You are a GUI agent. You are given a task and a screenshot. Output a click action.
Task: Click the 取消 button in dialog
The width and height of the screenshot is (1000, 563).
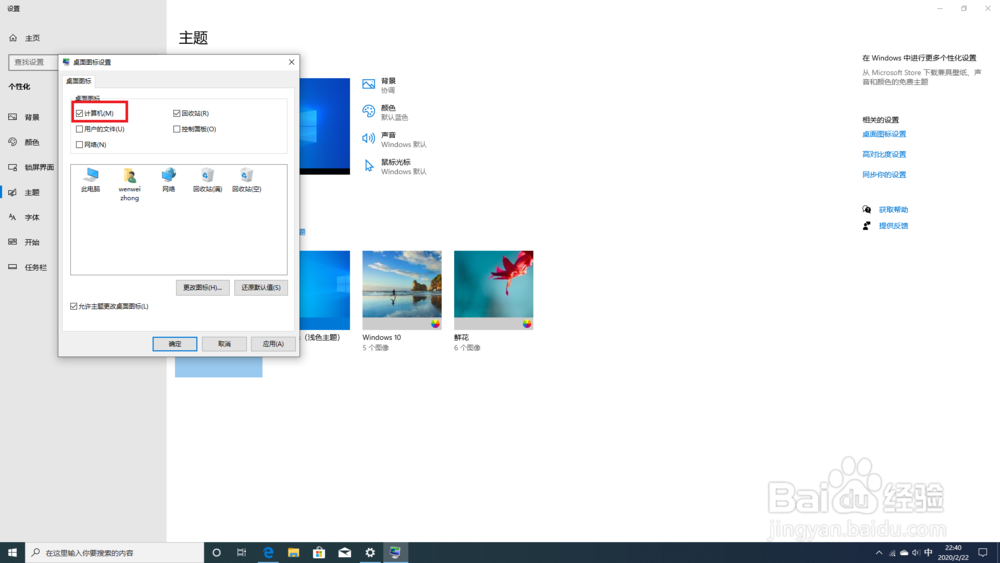[x=224, y=344]
